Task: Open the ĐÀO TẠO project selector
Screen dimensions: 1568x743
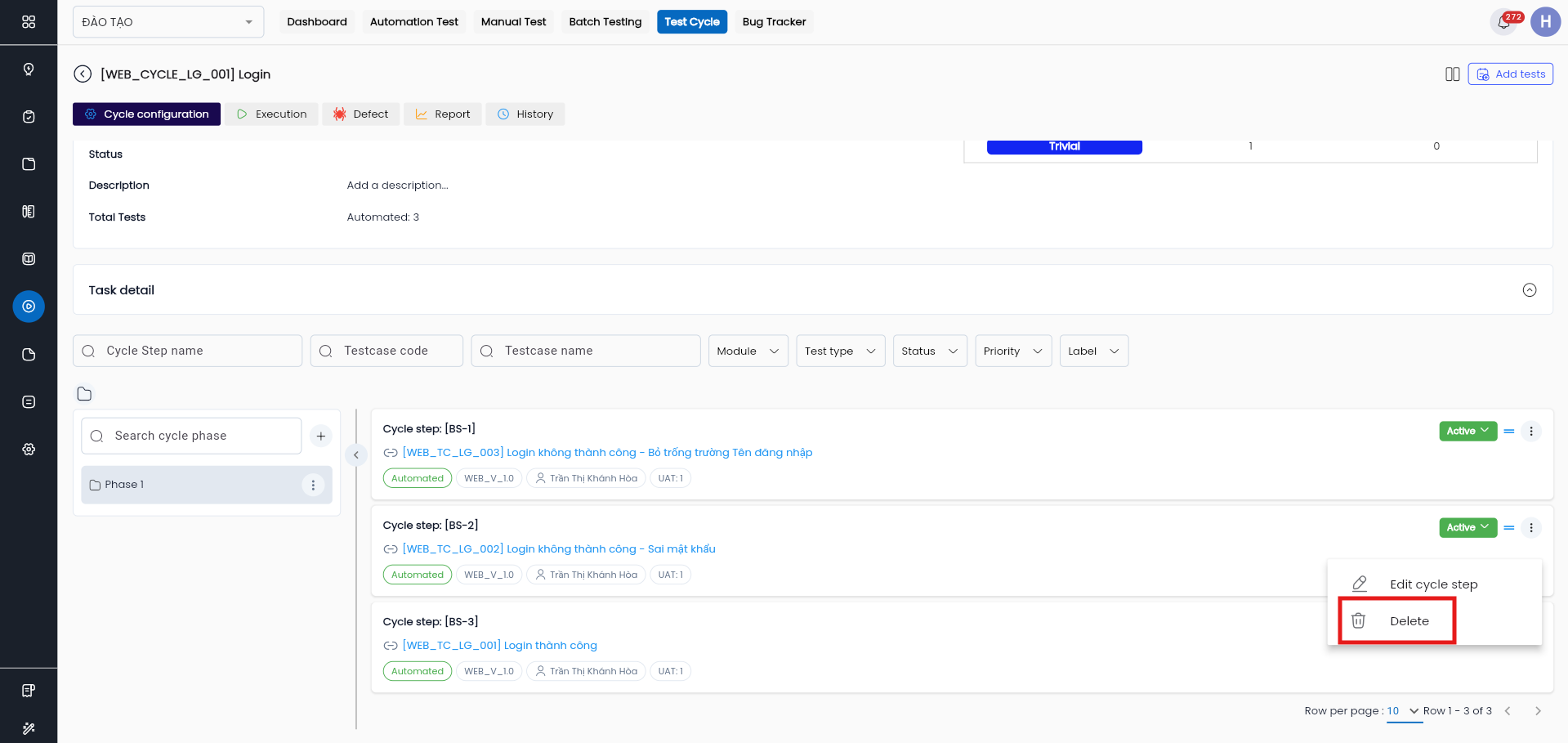Action: tap(168, 22)
